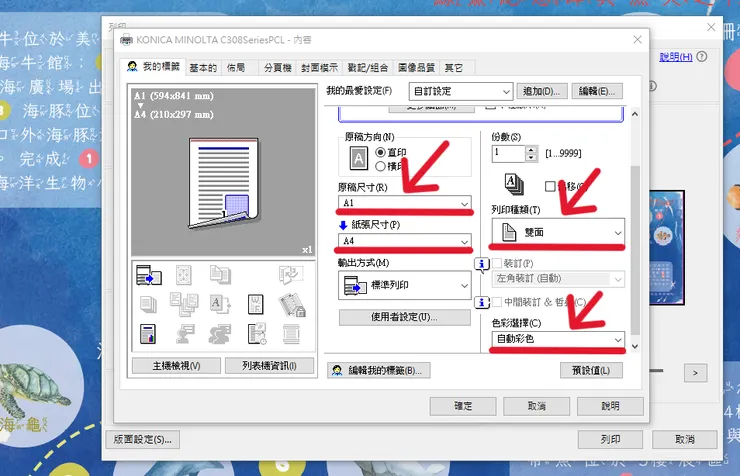Click 取消 in the printer properties dialog
The width and height of the screenshot is (740, 476).
point(537,406)
